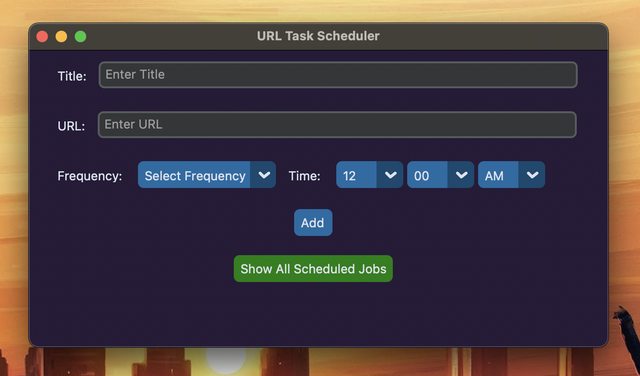Click the Time: label

304,176
